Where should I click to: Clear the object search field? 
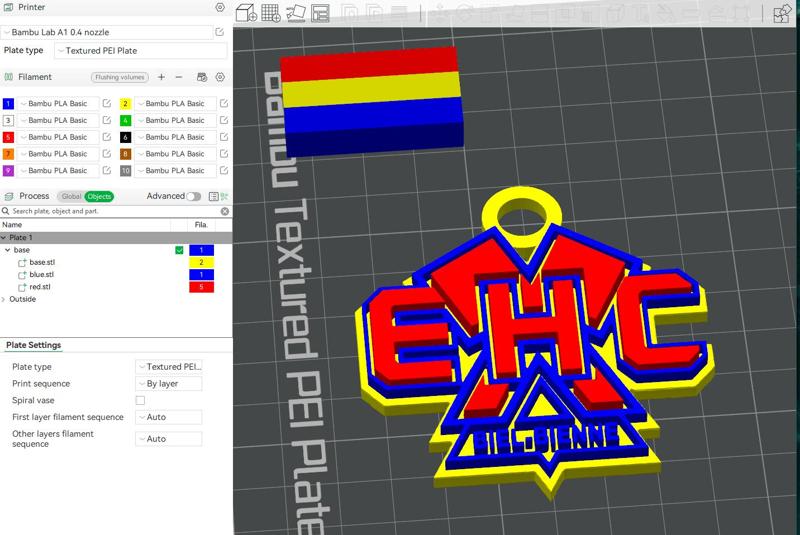tap(224, 211)
